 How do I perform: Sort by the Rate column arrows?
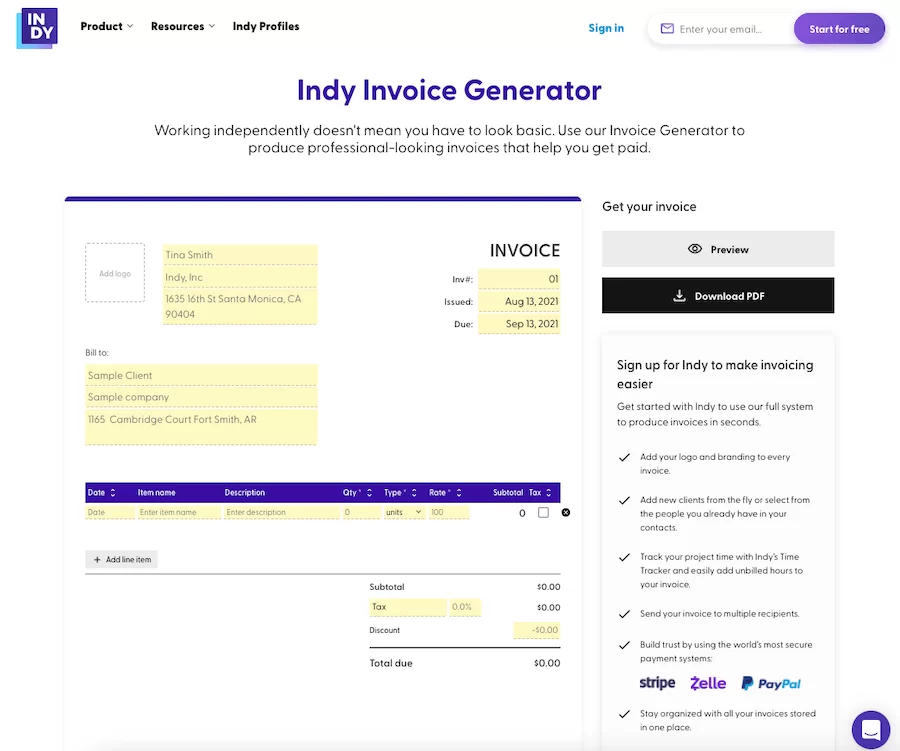[459, 493]
